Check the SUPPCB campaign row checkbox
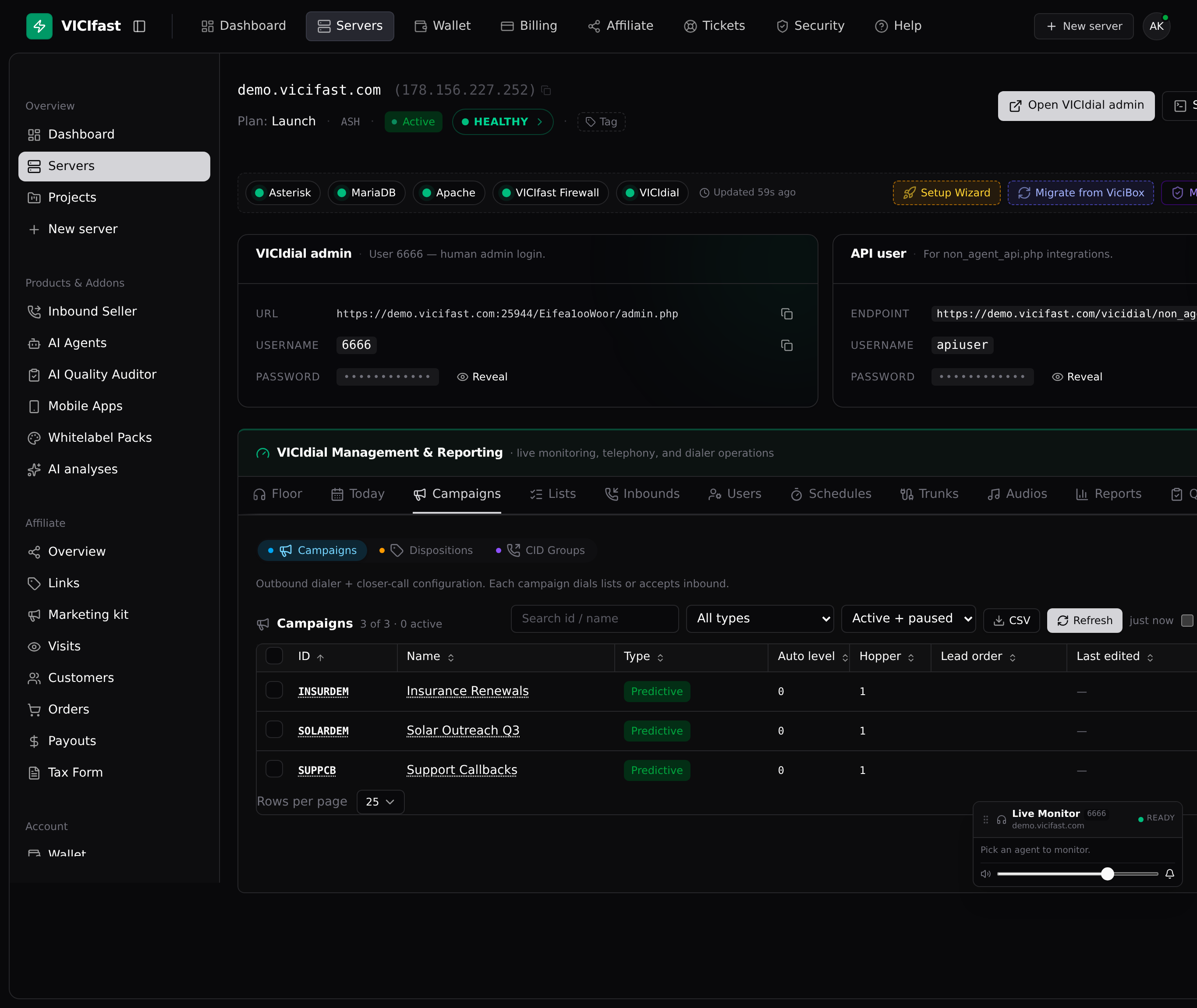Viewport: 1197px width, 1008px height. click(x=274, y=769)
